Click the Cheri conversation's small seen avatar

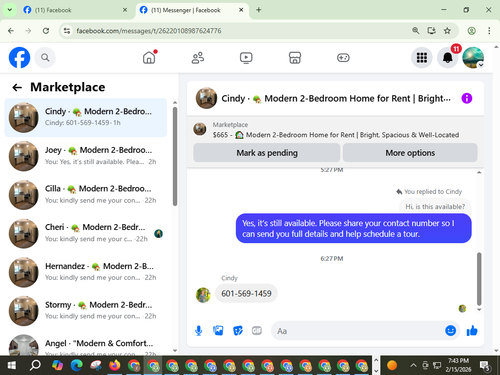coord(159,234)
